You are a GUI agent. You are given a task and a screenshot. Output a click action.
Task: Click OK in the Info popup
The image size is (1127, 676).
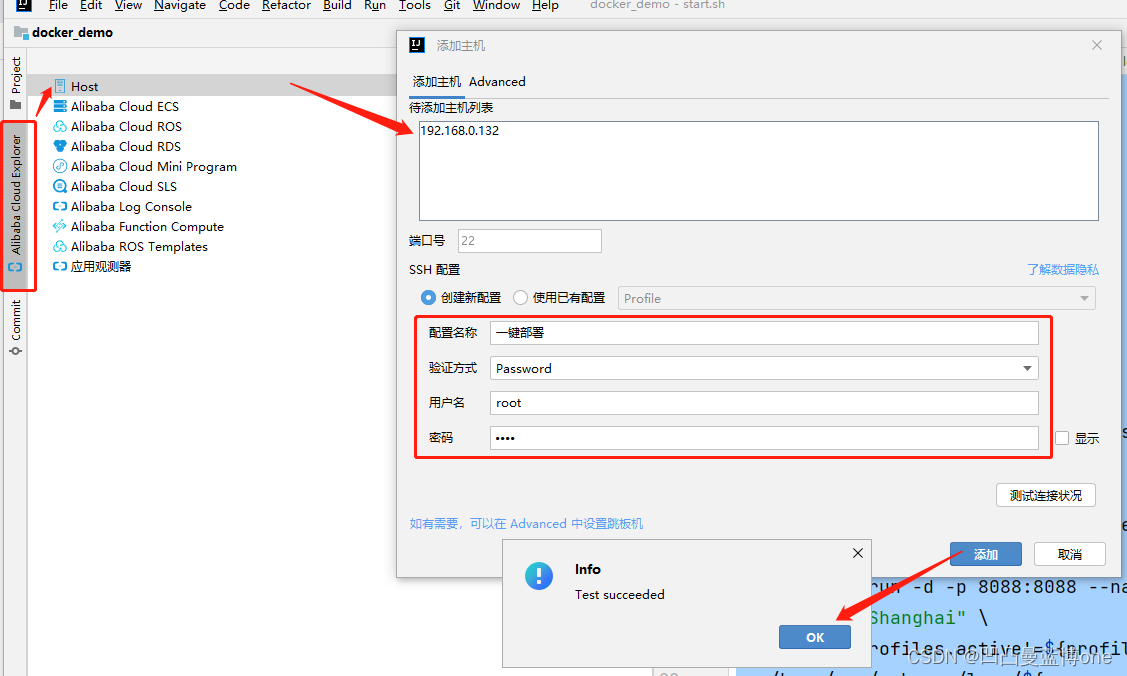[x=815, y=637]
